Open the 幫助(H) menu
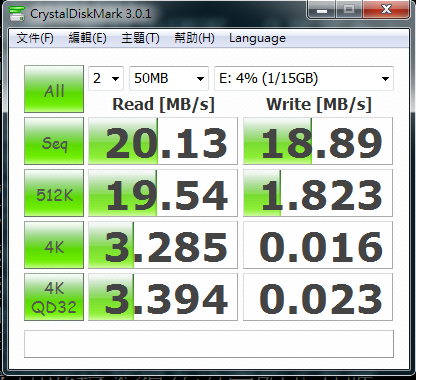Screen dimensions: 428x380 [x=194, y=38]
